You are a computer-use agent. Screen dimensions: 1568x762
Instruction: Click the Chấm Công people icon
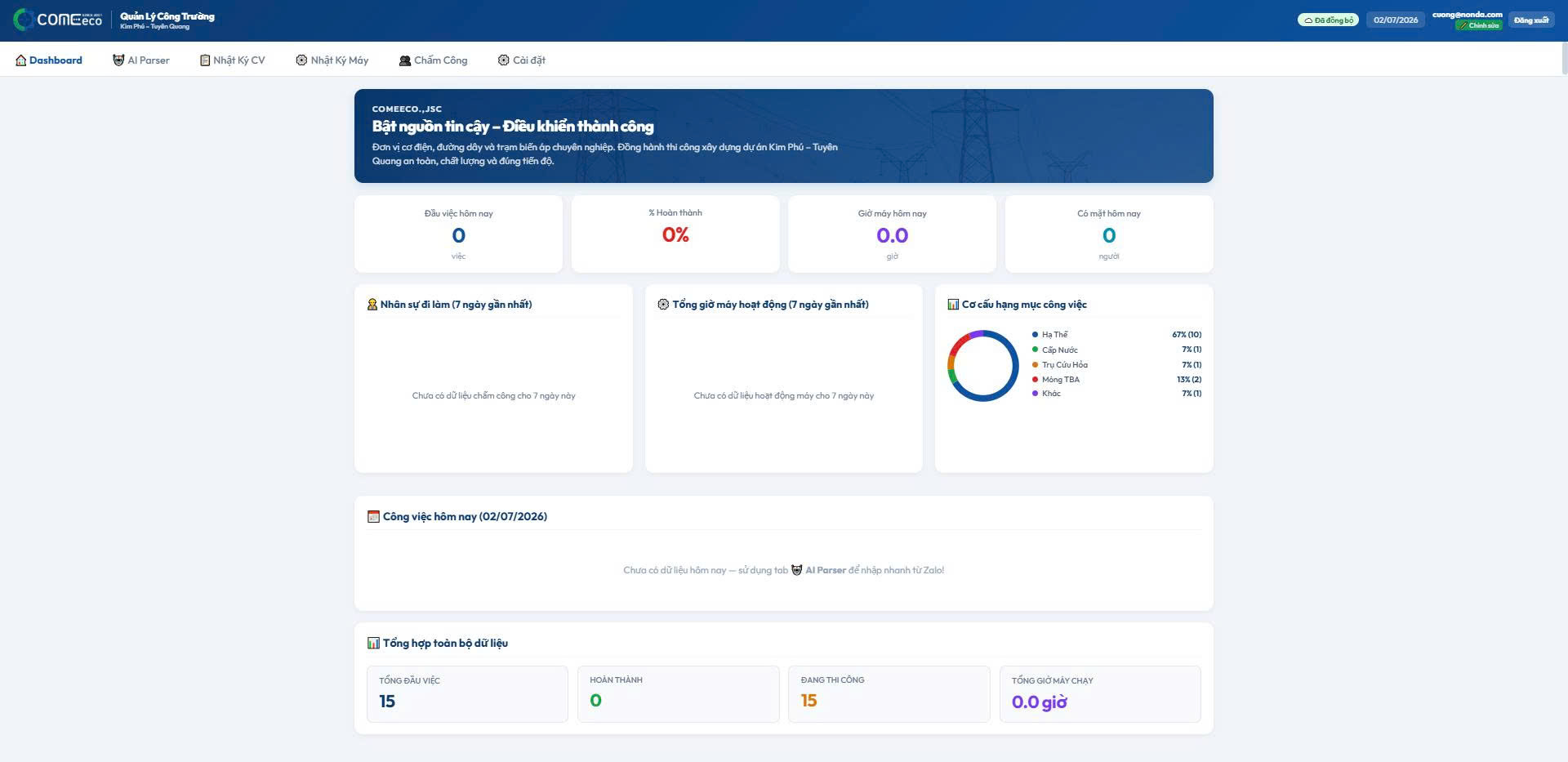404,60
